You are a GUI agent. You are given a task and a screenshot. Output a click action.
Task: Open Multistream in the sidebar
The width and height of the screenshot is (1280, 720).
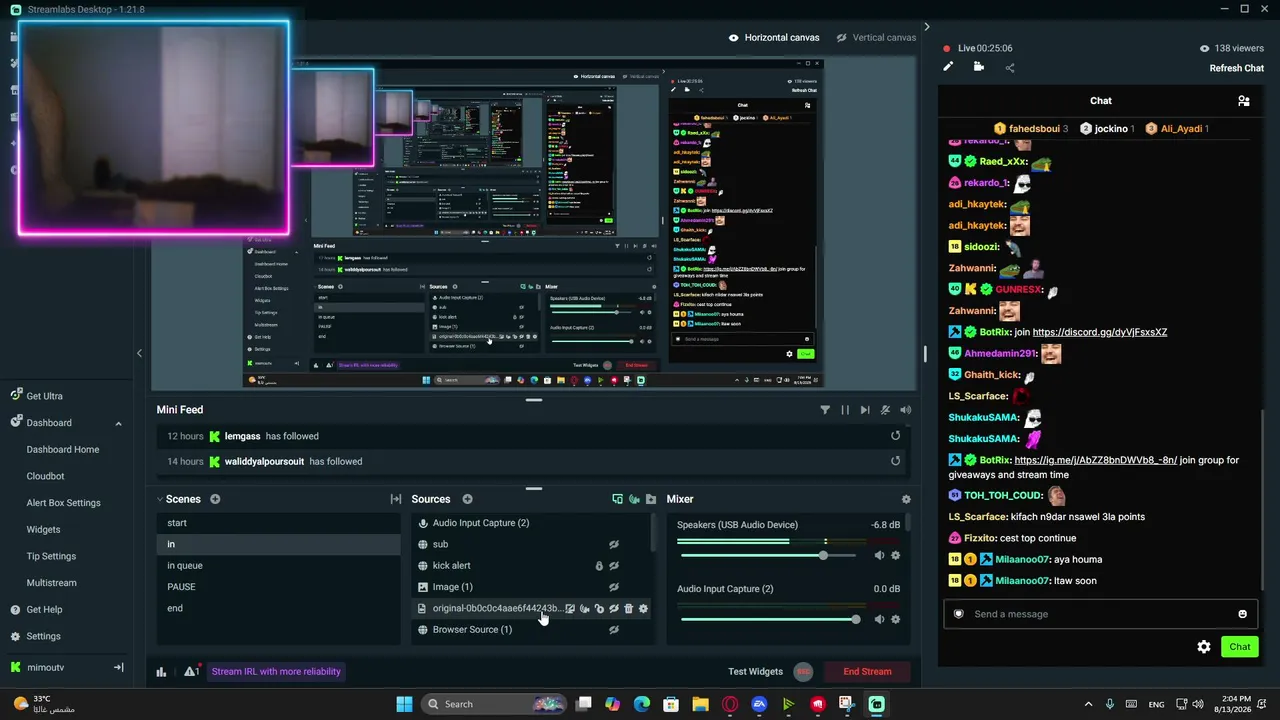point(51,583)
